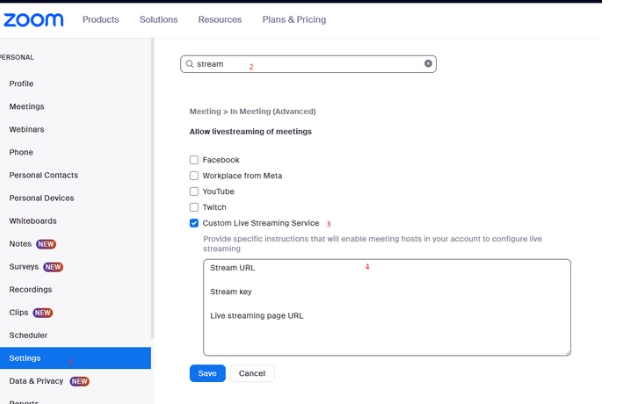Open the Products menu
This screenshot has width=622, height=404.
click(101, 19)
